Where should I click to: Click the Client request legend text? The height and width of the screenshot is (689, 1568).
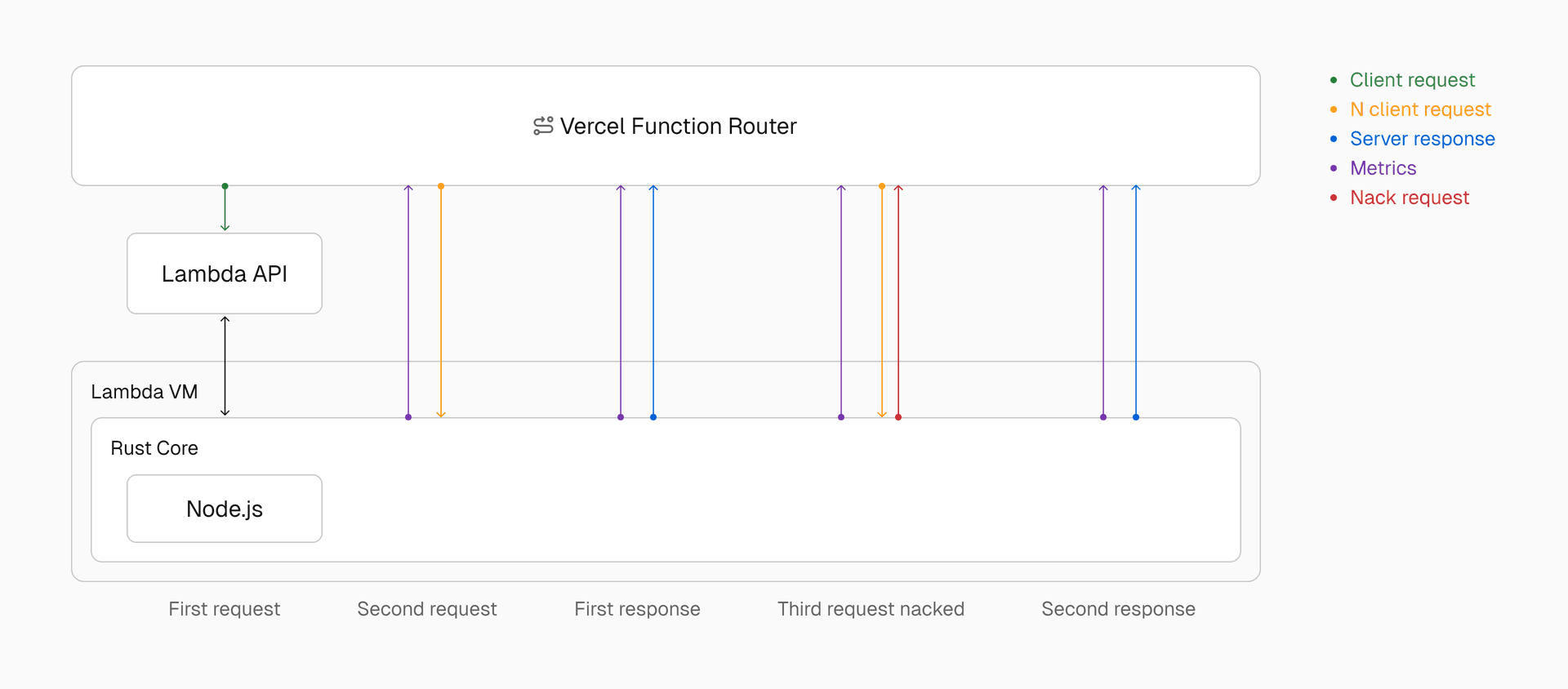[x=1412, y=80]
